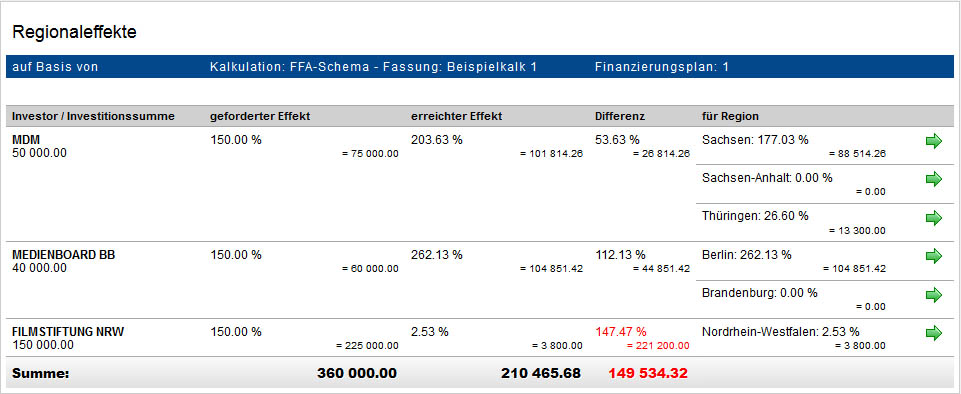Open Nordrhein-Westfalen region arrow icon
Viewport: 961px width, 394px height.
tap(933, 333)
